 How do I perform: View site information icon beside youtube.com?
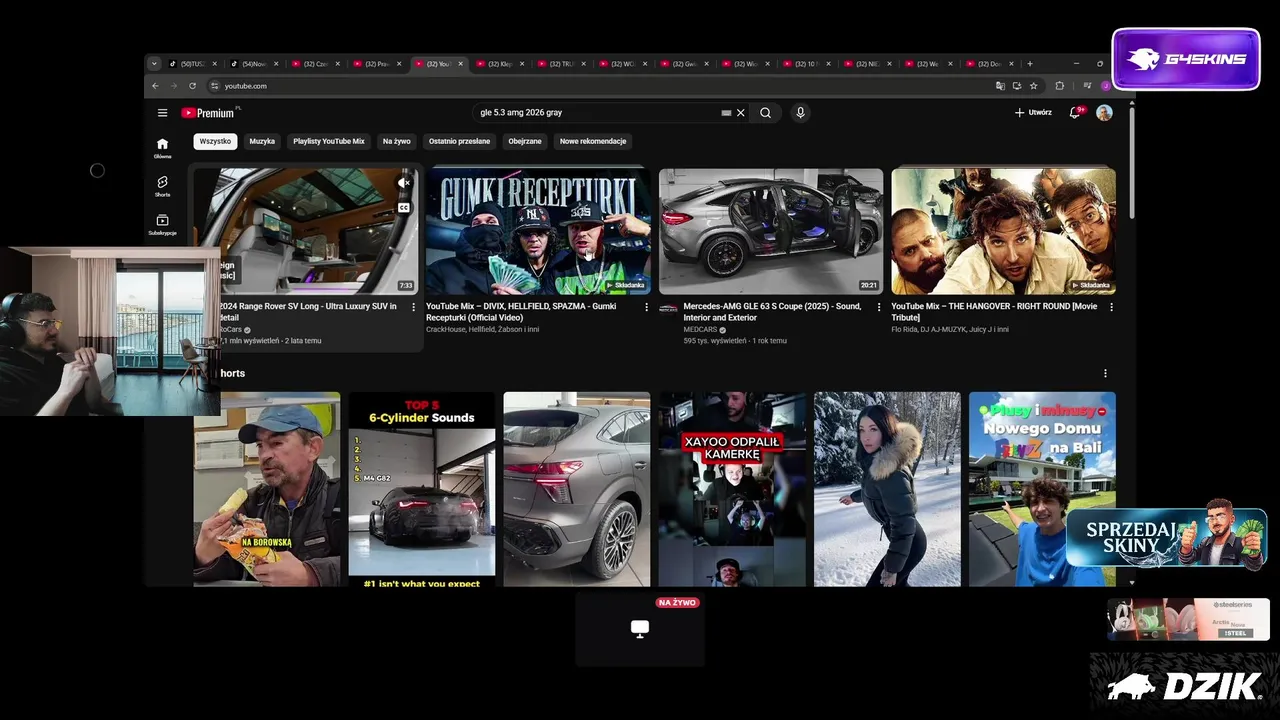(214, 86)
